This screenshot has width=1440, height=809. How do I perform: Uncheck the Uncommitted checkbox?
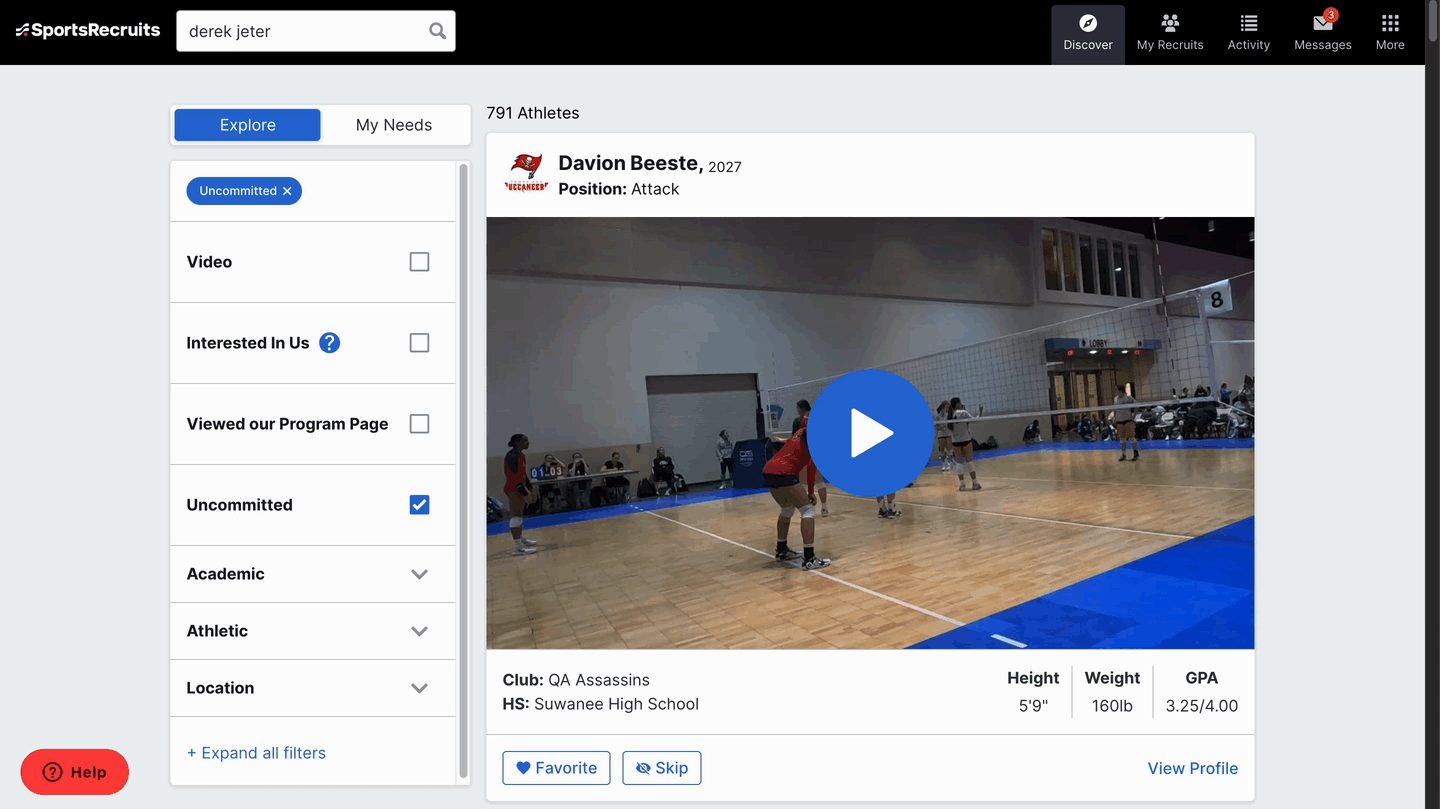[x=419, y=505]
